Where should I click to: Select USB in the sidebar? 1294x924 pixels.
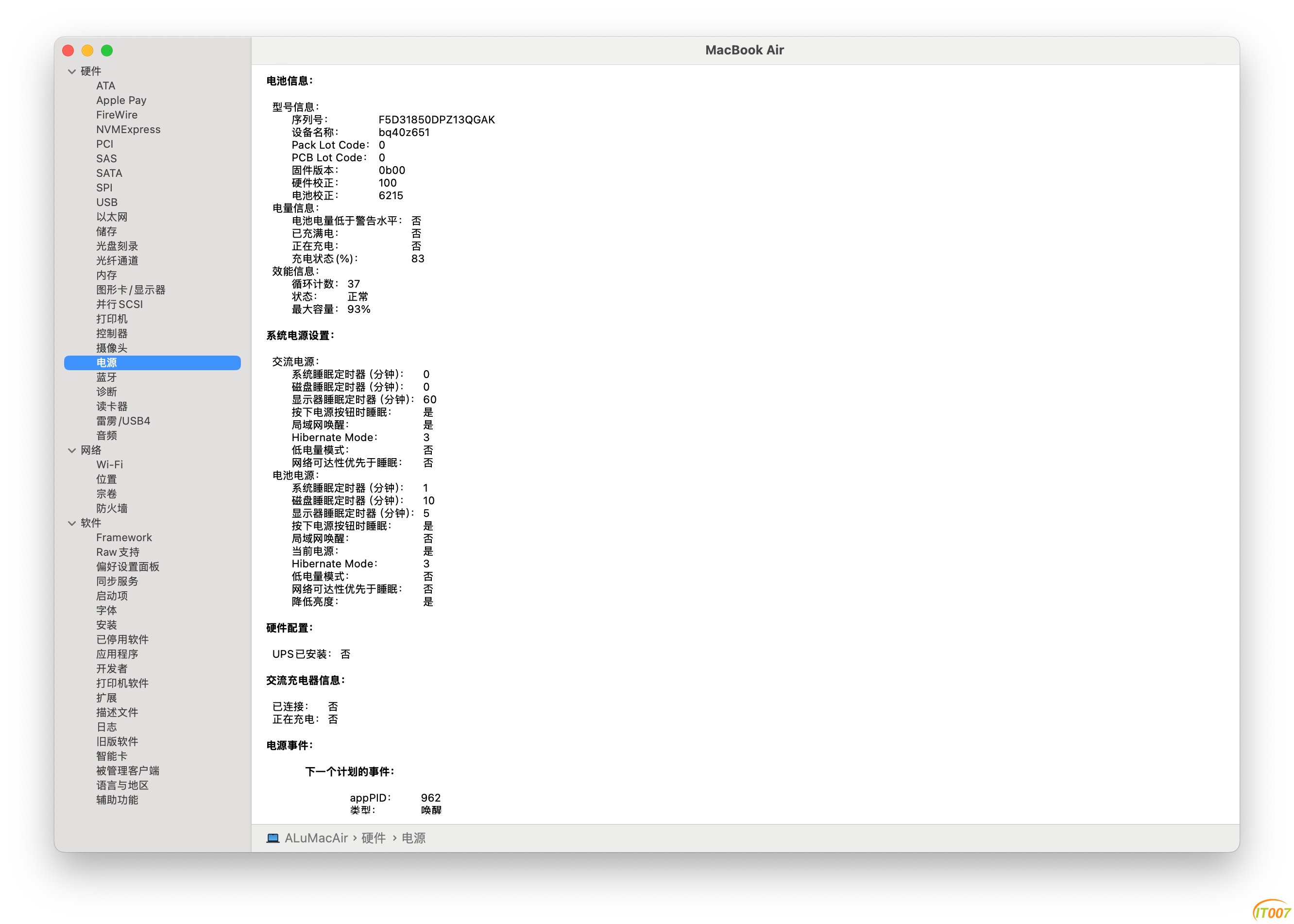[107, 202]
